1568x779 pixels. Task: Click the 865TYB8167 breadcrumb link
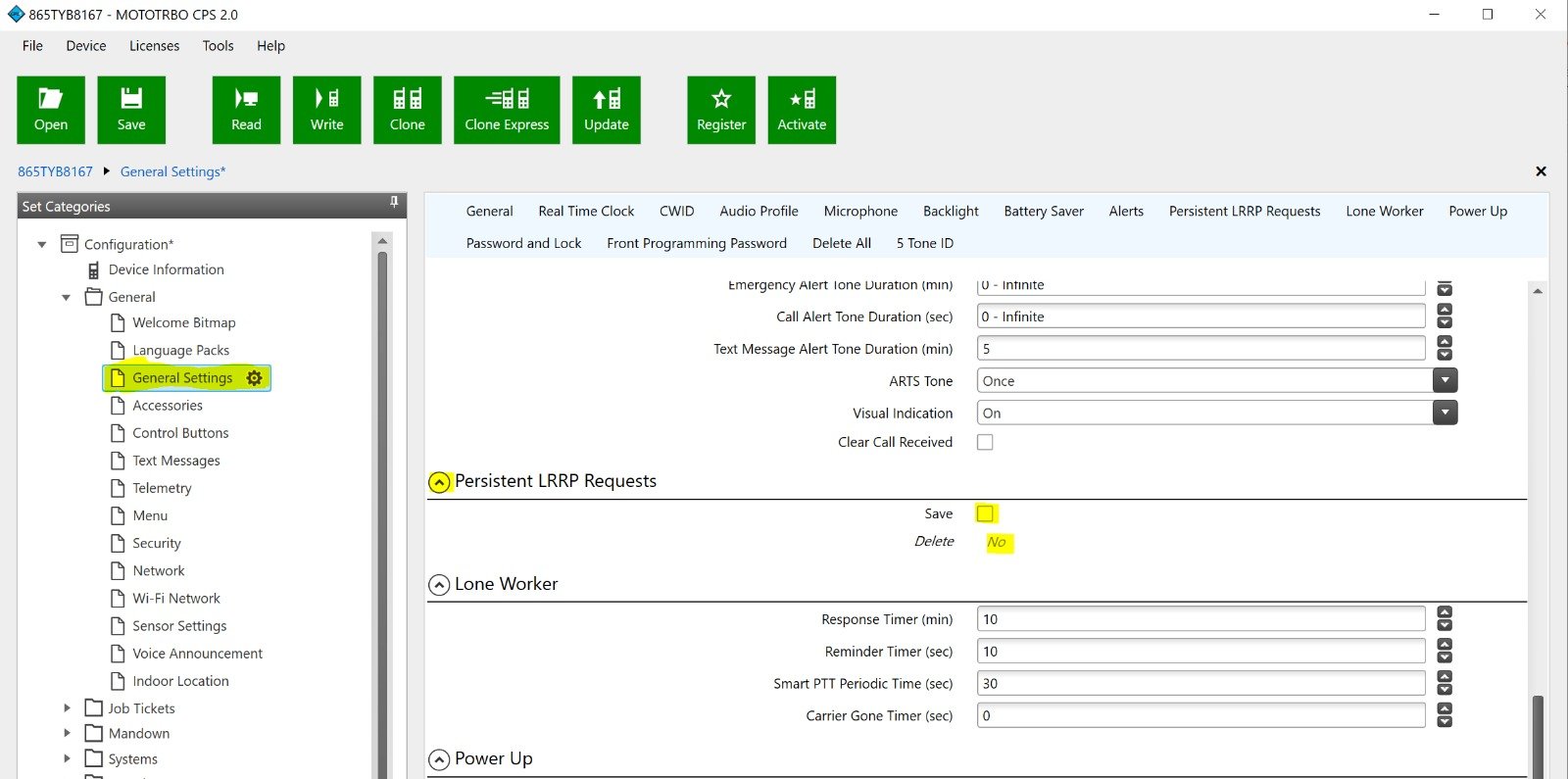click(55, 171)
